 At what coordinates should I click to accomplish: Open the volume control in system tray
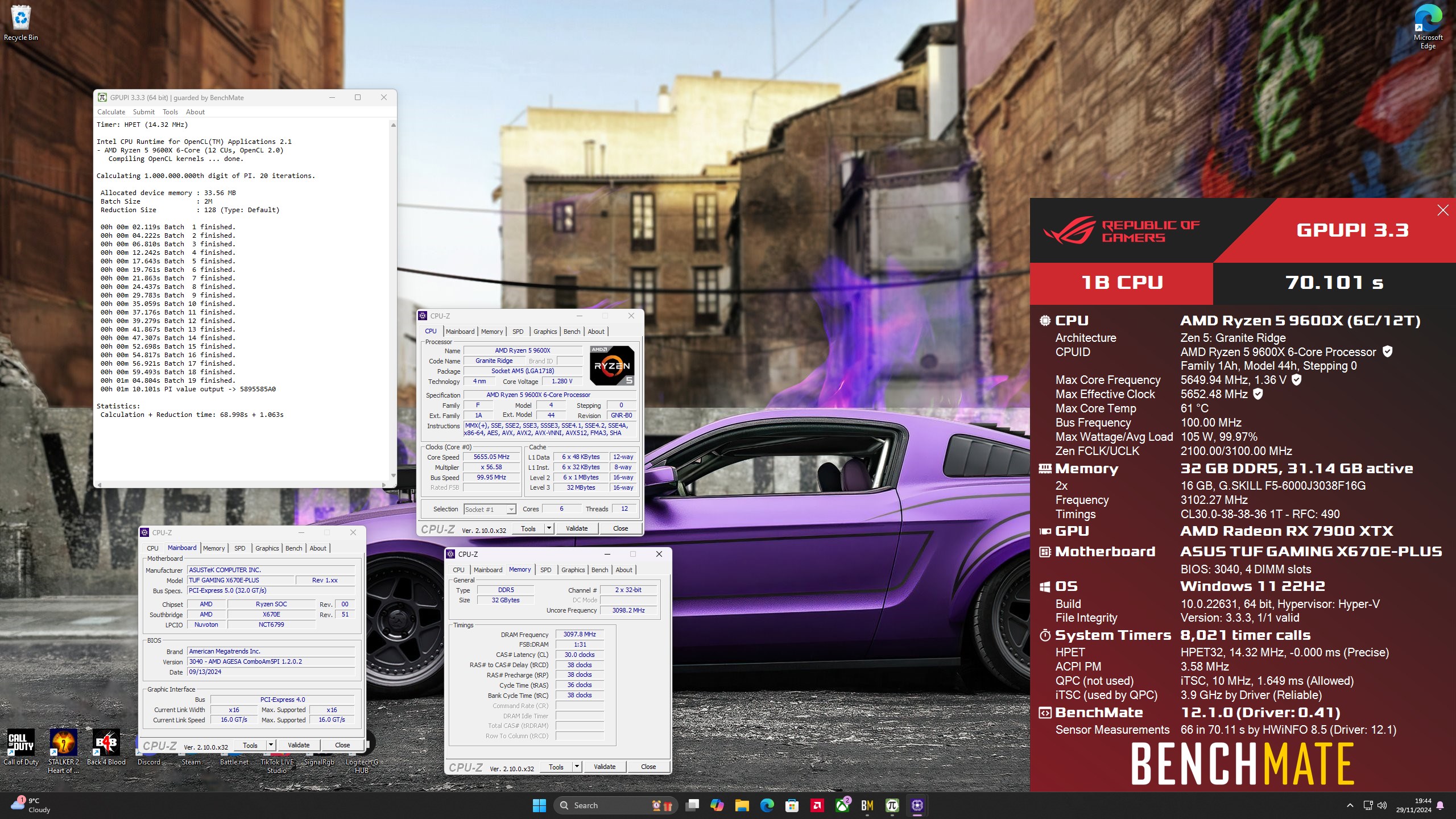coord(1382,805)
